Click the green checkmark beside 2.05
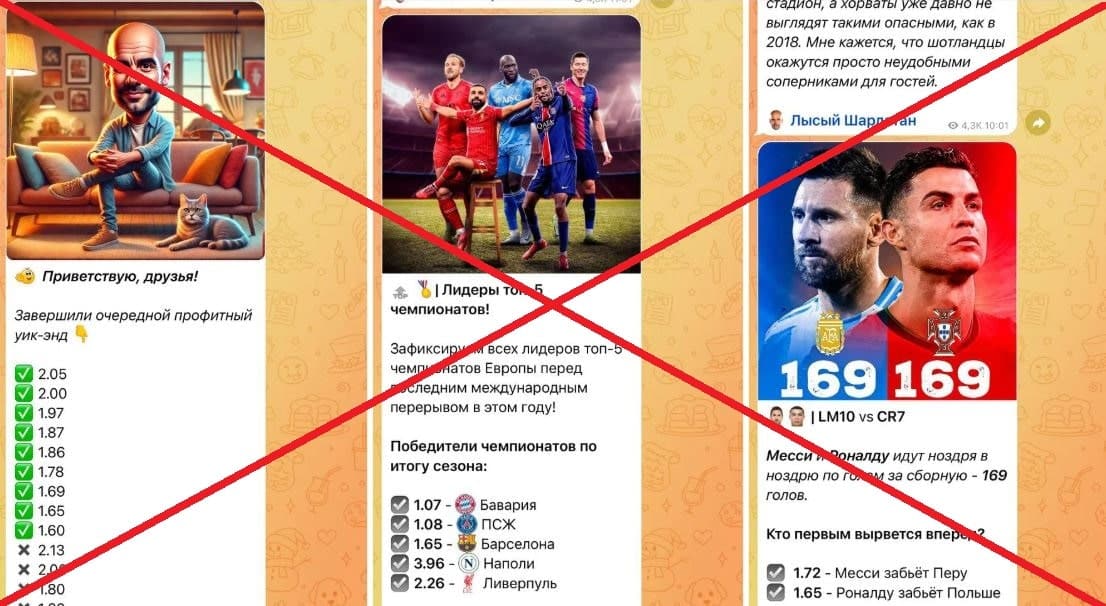The width and height of the screenshot is (1106, 606). (24, 374)
